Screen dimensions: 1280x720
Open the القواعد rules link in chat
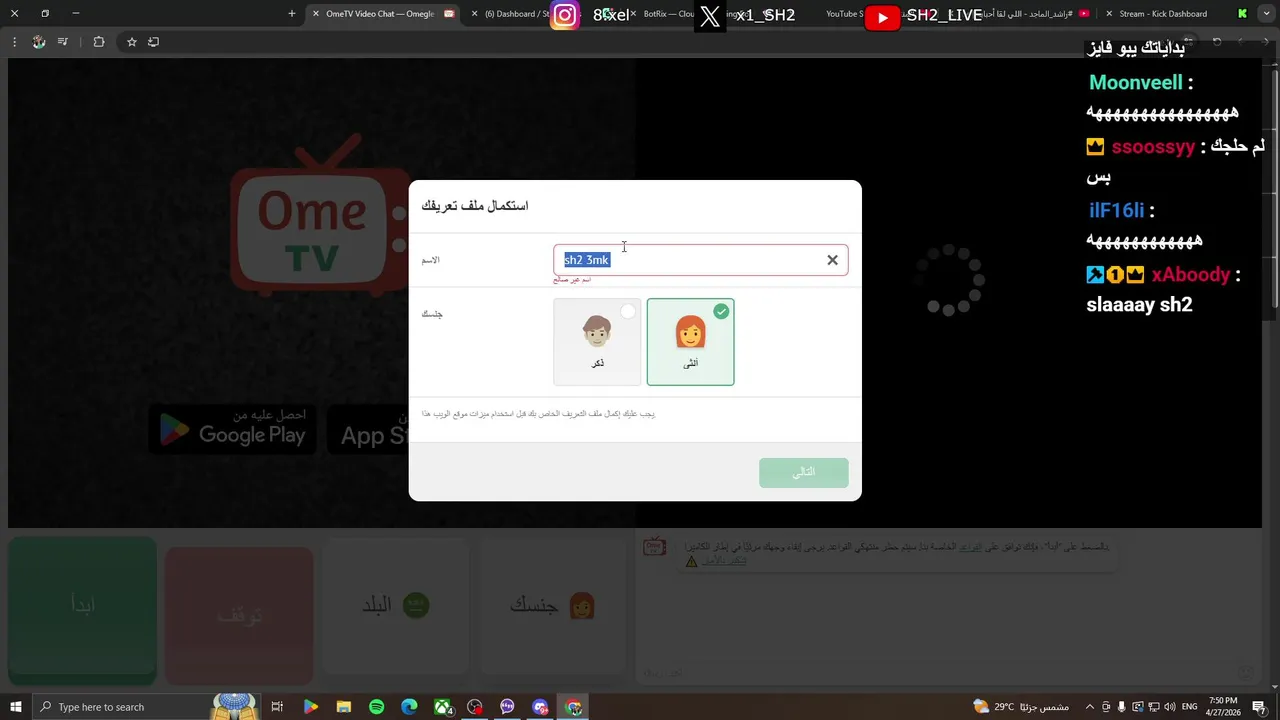pyautogui.click(x=970, y=547)
